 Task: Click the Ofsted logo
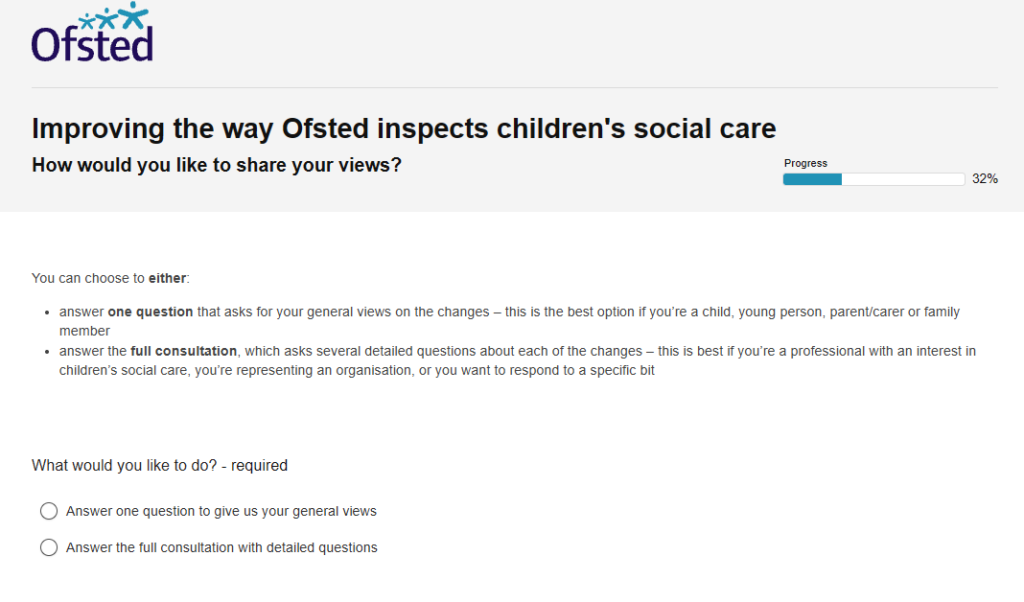[x=92, y=32]
